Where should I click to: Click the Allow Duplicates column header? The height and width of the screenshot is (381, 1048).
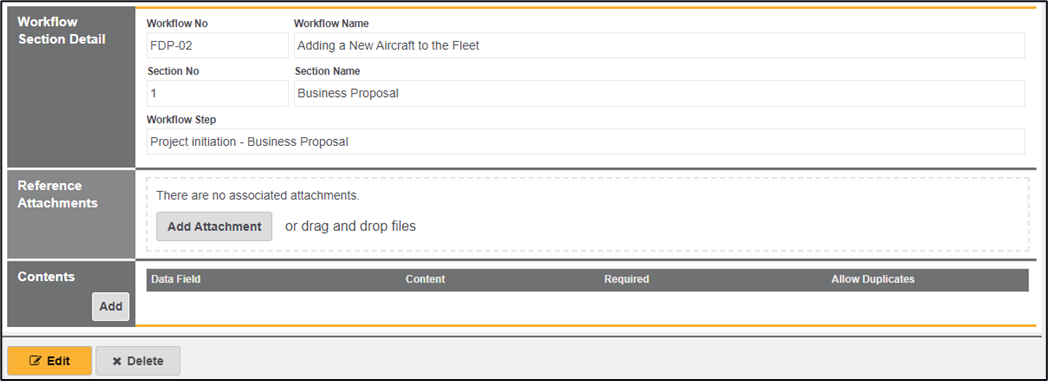point(873,279)
